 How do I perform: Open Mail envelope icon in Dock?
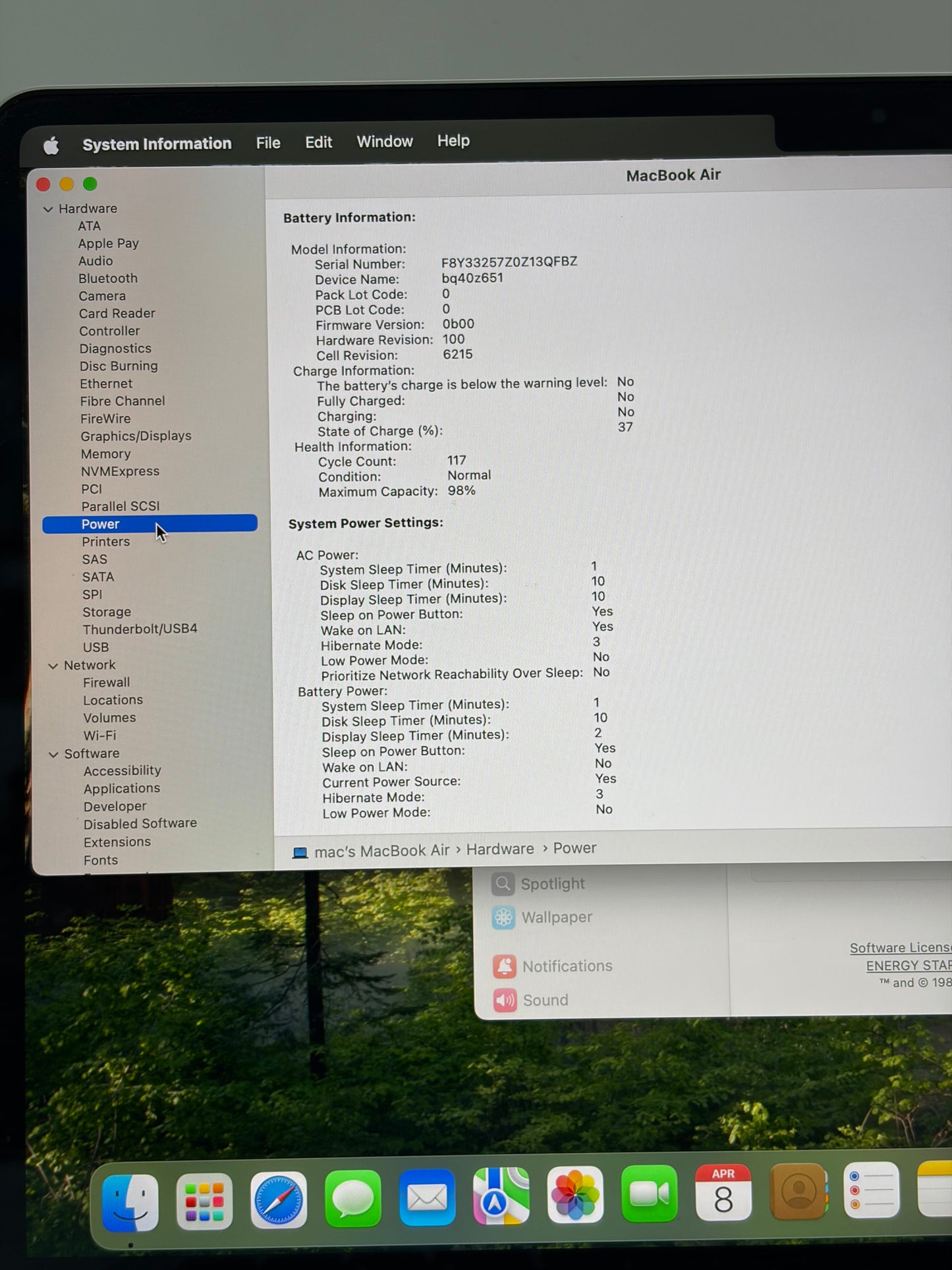427,1197
